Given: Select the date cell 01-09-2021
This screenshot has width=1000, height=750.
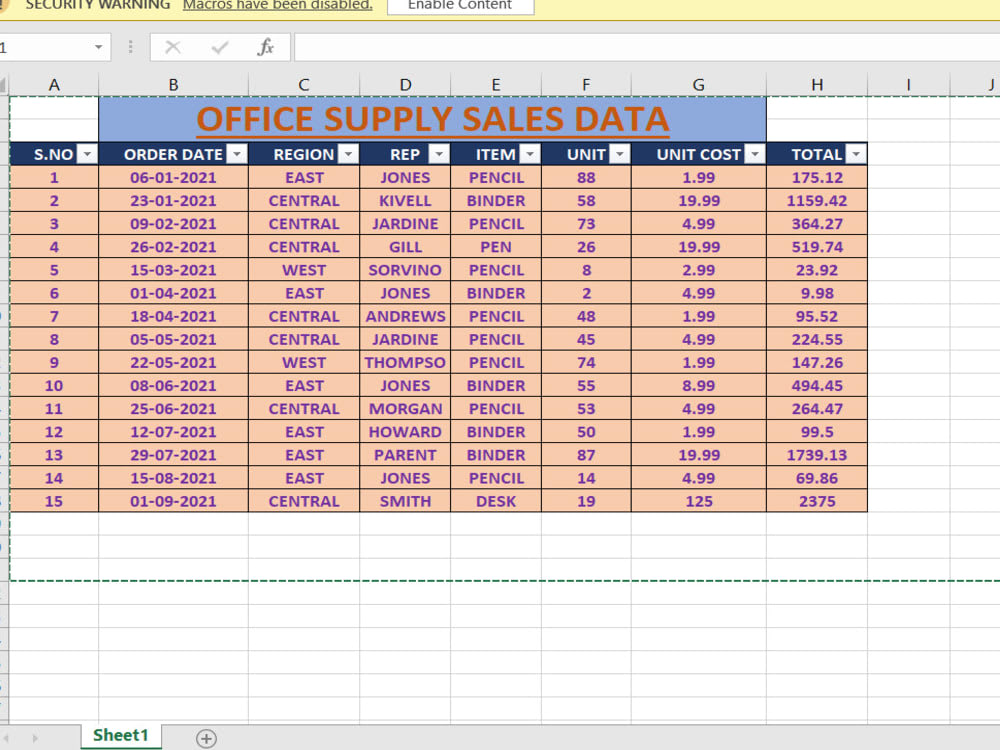Looking at the screenshot, I should [173, 501].
